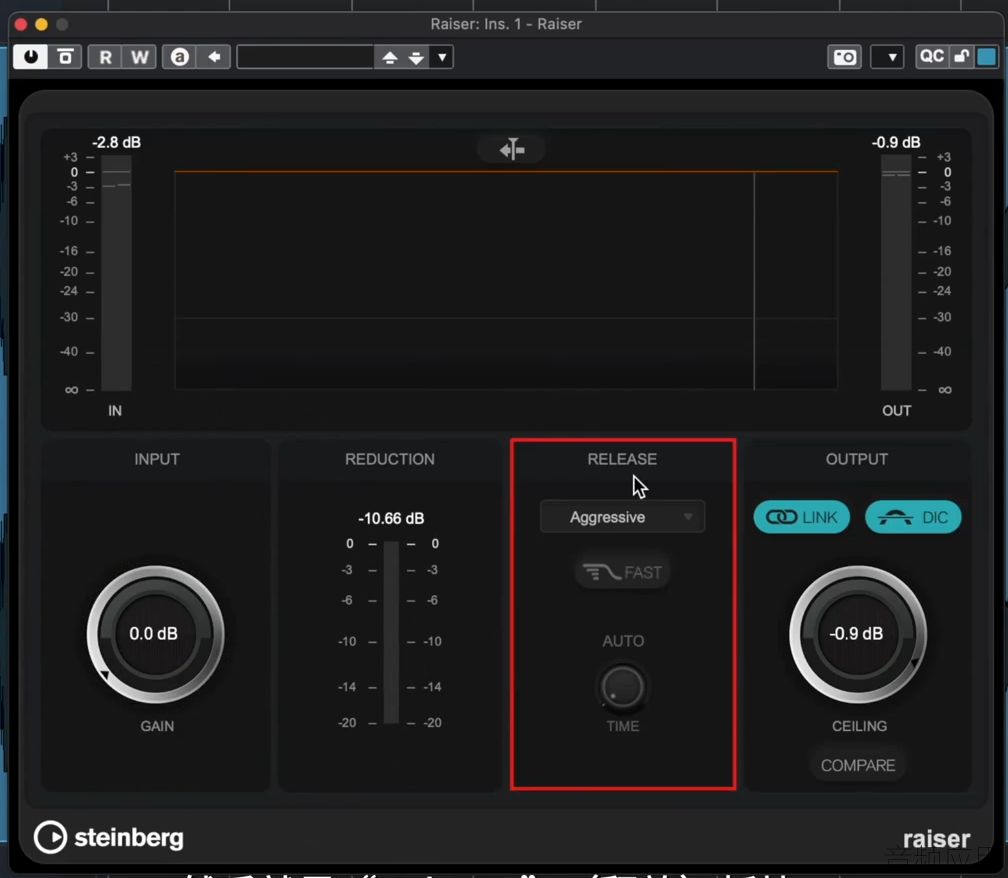Click the OUTPUT section heading
1008x878 pixels.
[856, 459]
